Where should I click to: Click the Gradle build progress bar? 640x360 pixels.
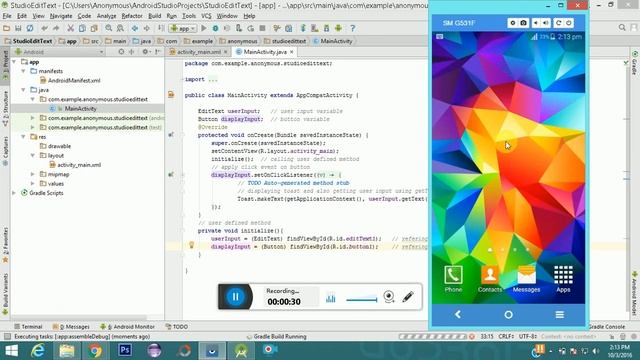pos(432,337)
